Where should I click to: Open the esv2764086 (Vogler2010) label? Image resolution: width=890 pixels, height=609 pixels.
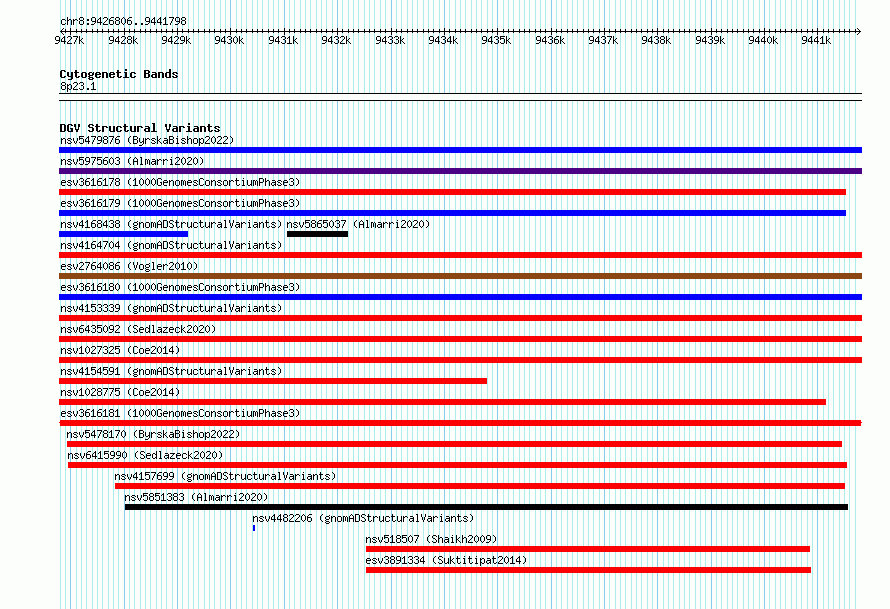click(129, 266)
